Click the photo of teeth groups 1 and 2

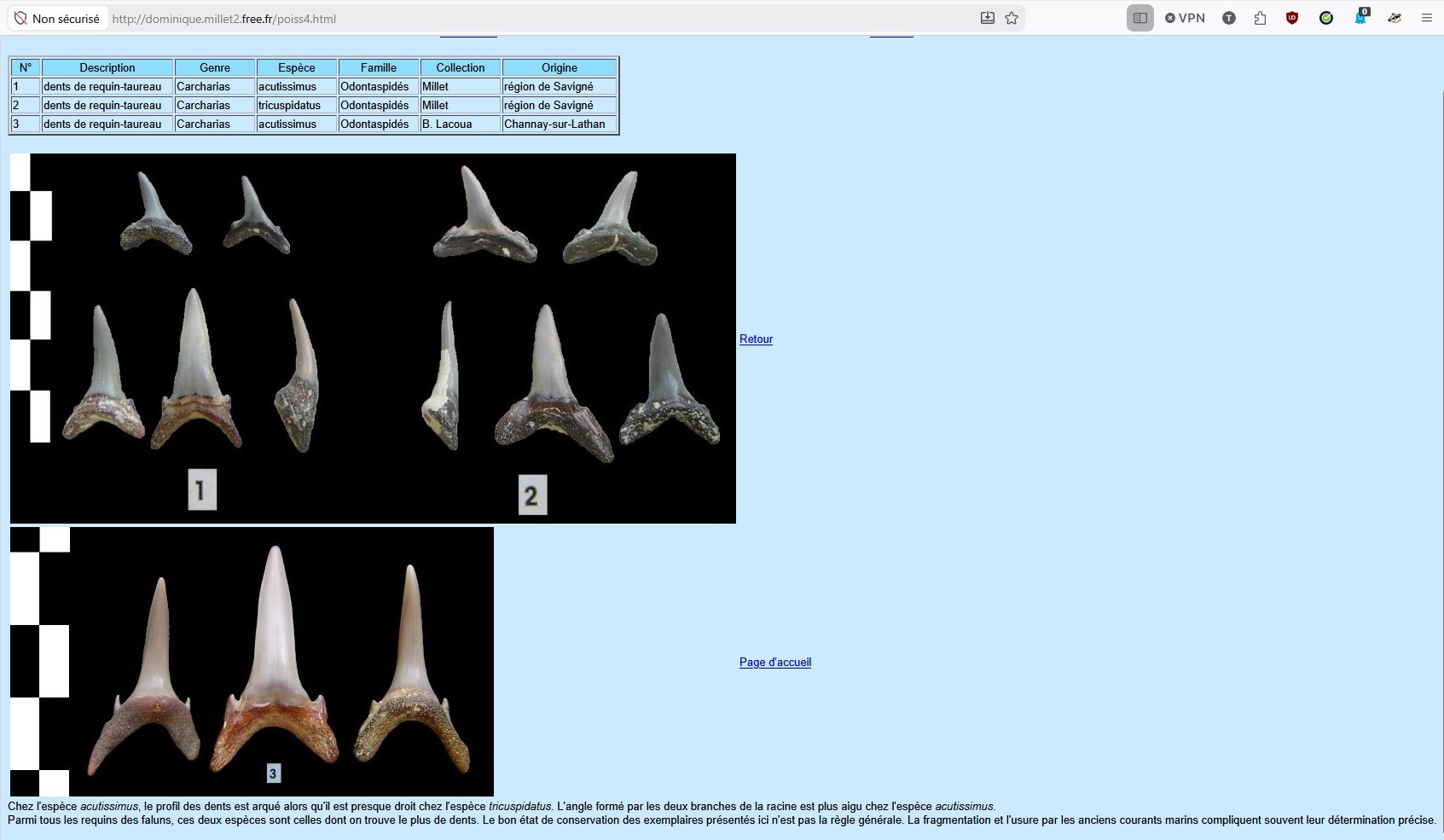click(373, 339)
